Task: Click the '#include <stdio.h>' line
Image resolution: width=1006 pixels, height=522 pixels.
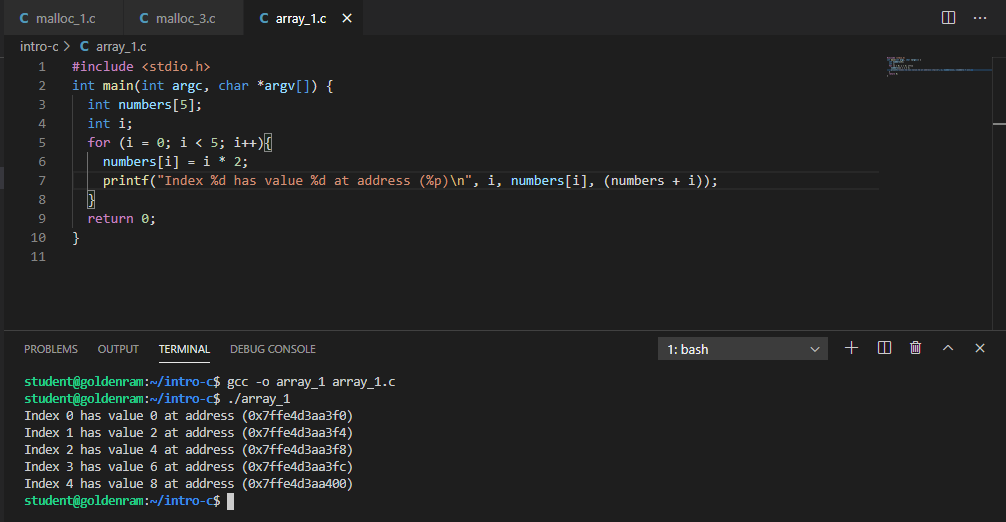Action: point(141,67)
